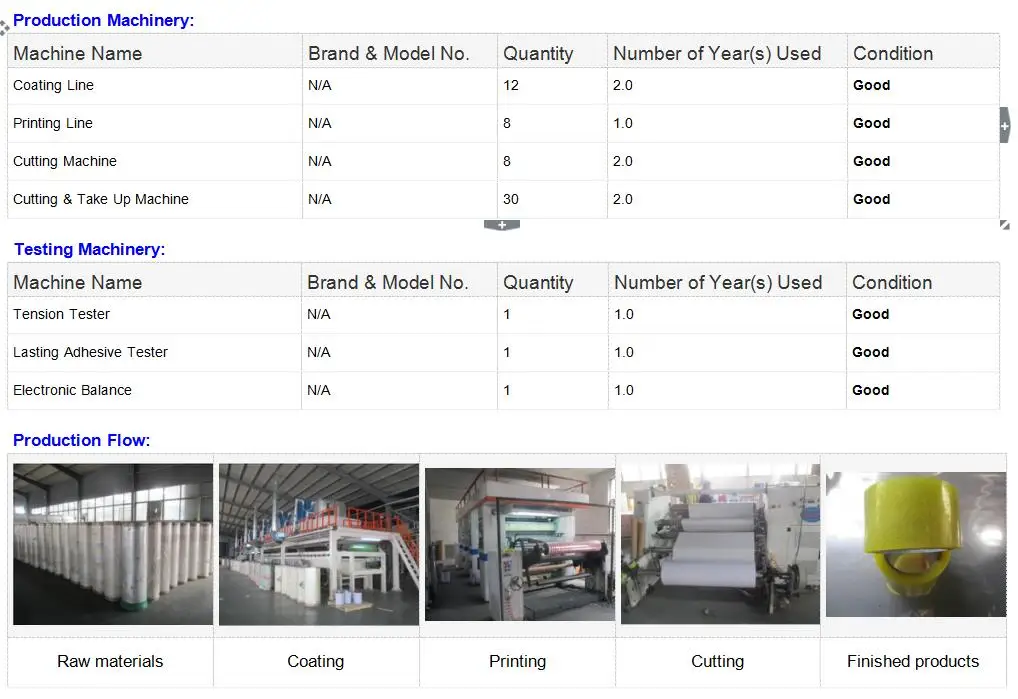Click the Finished products caption
1018x699 pixels.
coord(913,661)
